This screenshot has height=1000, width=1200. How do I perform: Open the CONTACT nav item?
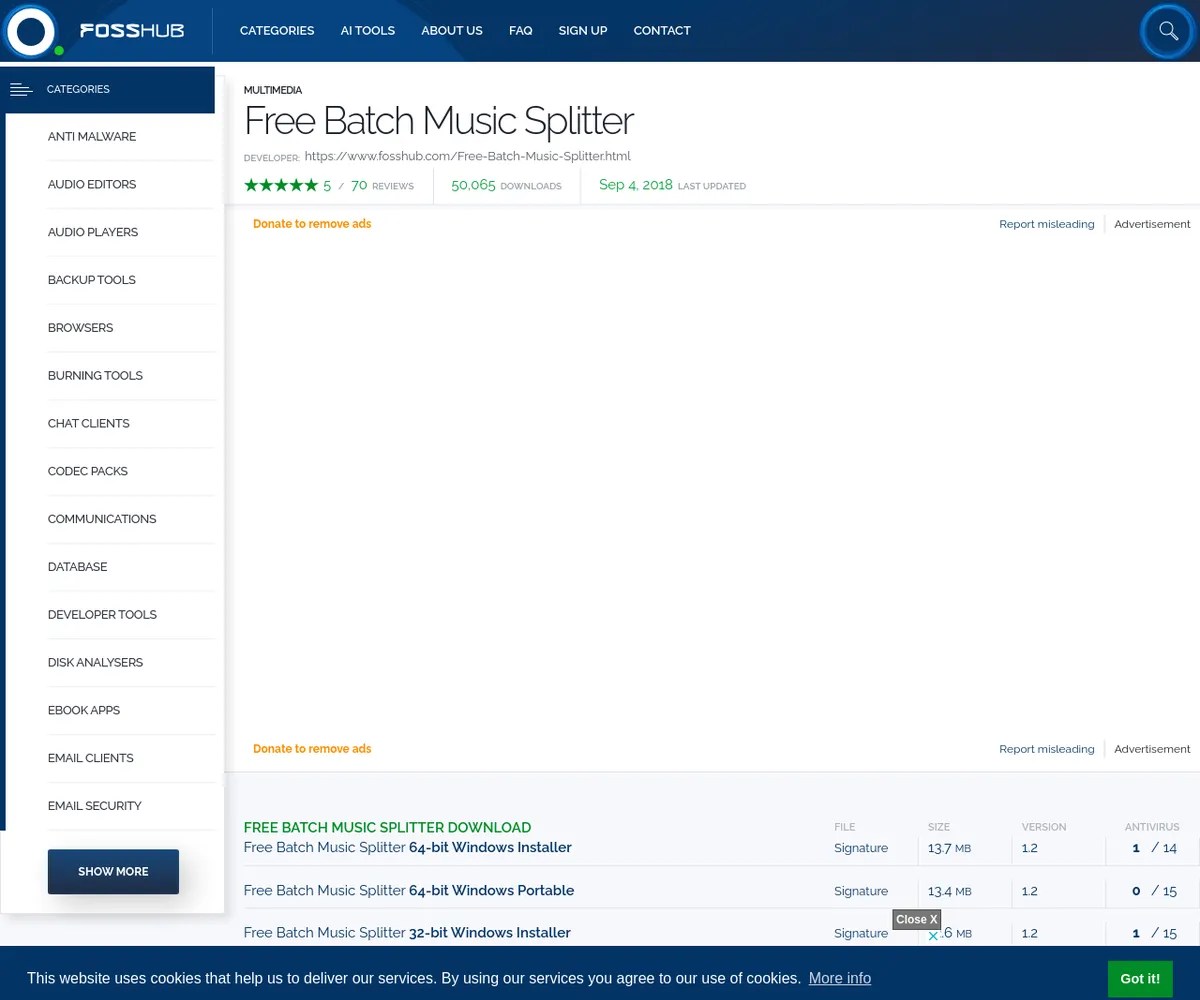pos(662,31)
